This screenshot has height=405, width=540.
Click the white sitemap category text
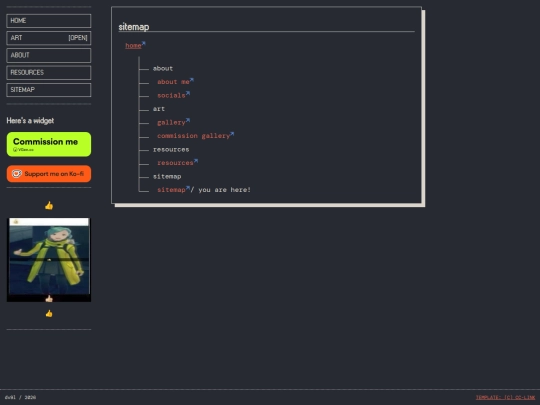tap(167, 176)
